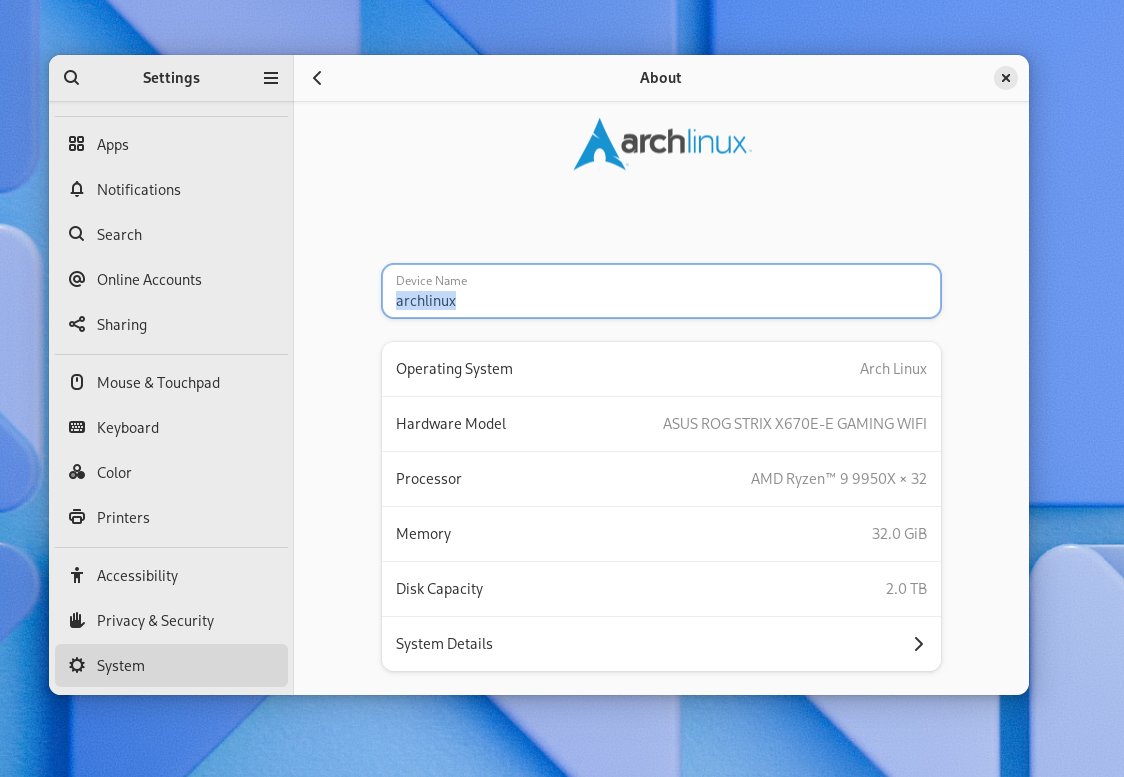Click the selected archlinux device name text

pyautogui.click(x=426, y=300)
